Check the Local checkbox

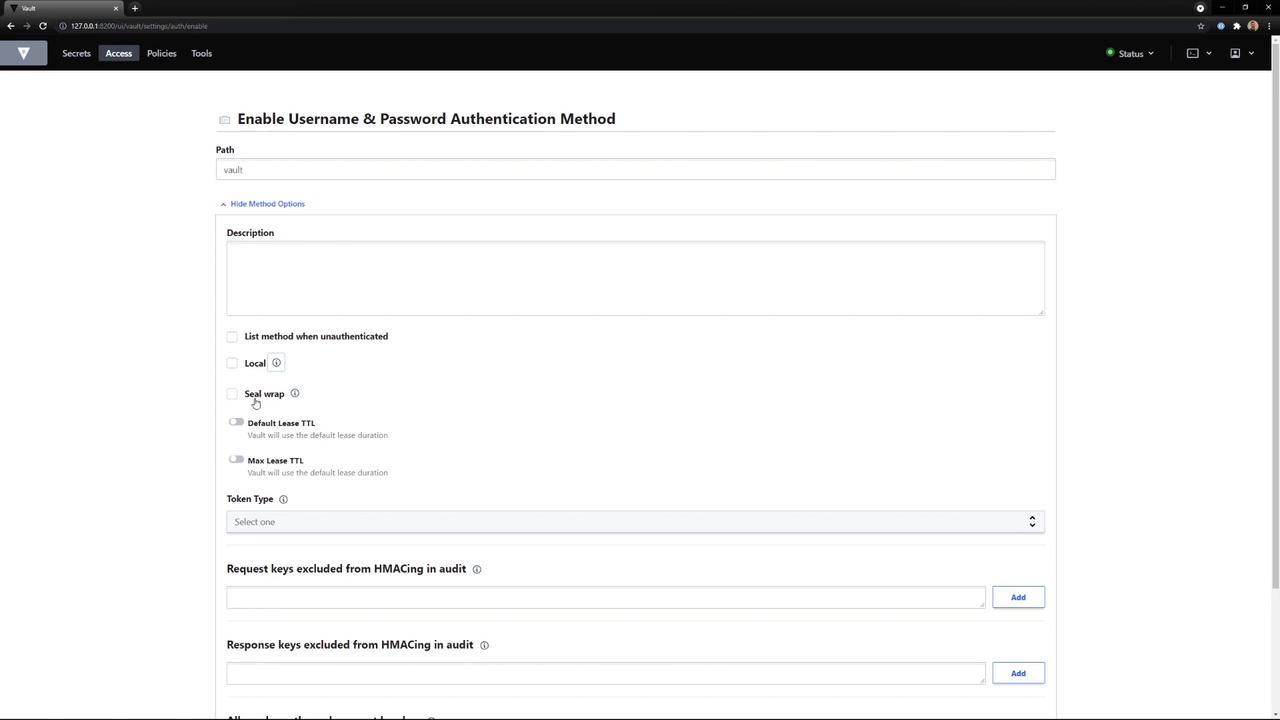tap(233, 363)
